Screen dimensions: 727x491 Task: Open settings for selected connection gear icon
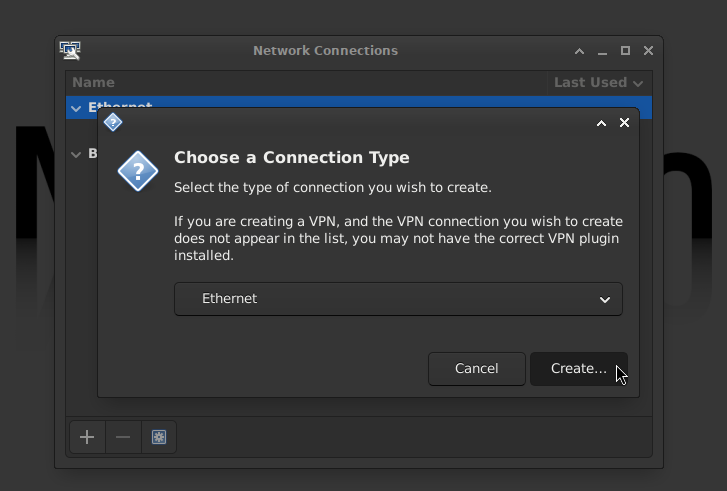(x=159, y=437)
